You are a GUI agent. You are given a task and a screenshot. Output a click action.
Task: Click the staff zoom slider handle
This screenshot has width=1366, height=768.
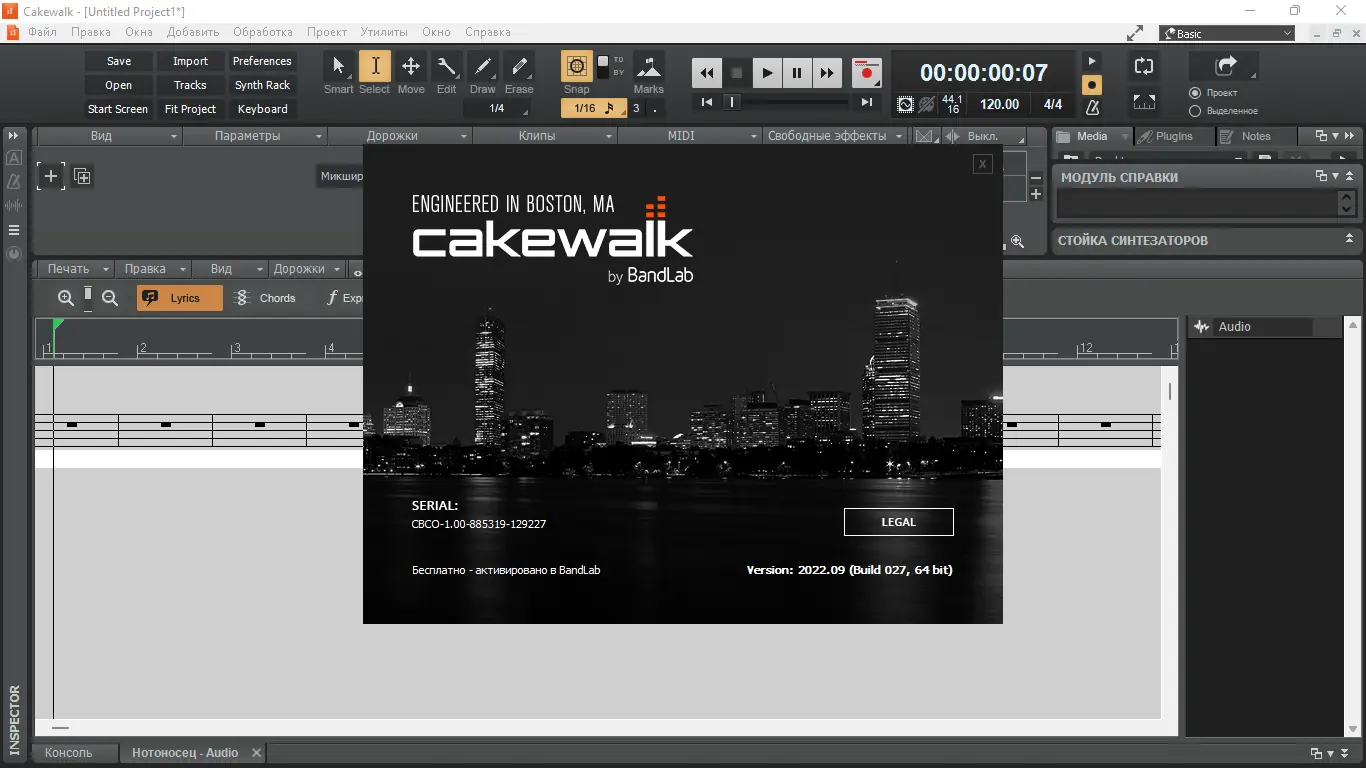88,295
